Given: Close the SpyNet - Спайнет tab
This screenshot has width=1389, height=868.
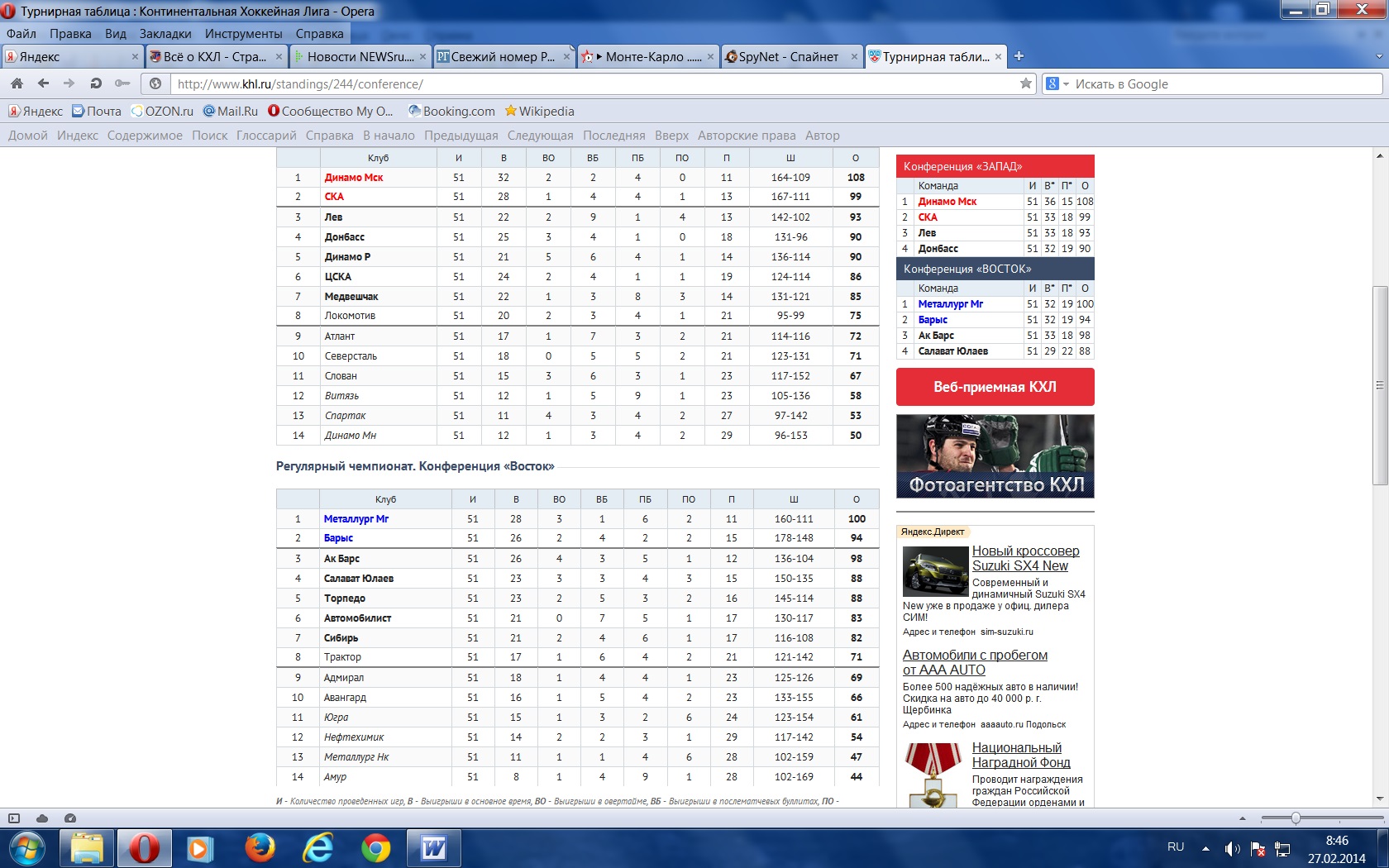Looking at the screenshot, I should [x=854, y=57].
